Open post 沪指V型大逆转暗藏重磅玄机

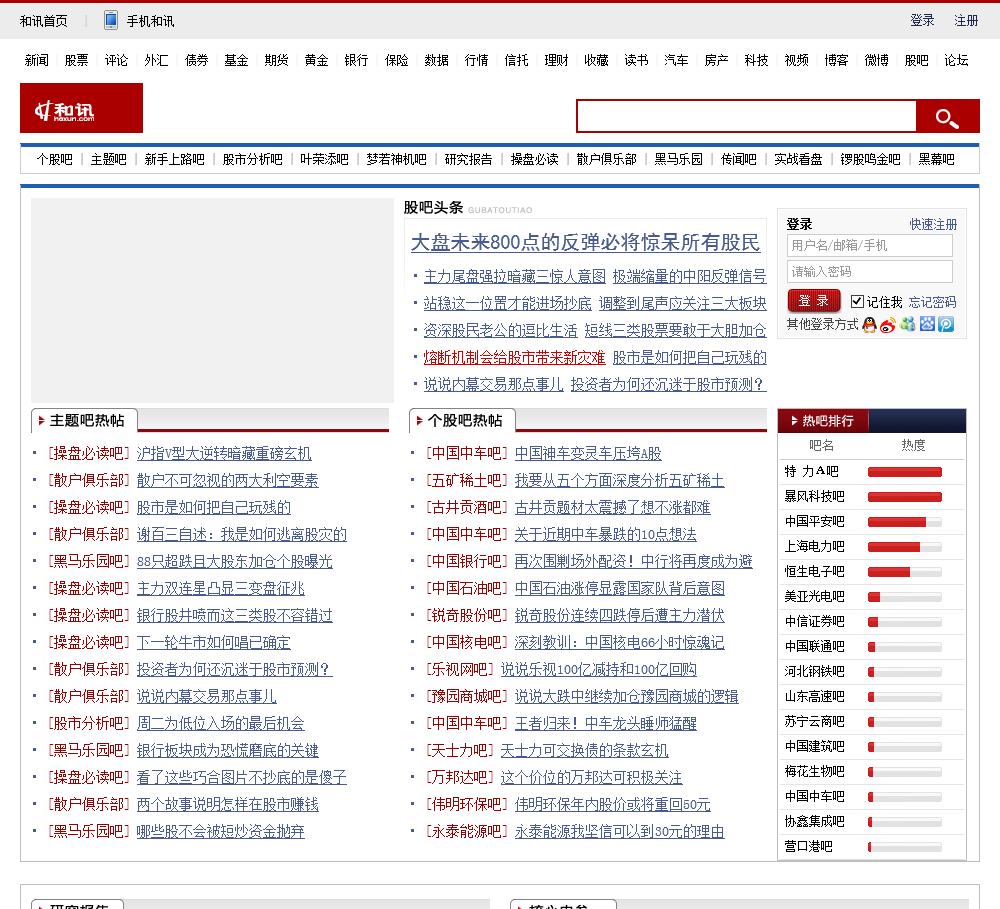coord(224,454)
